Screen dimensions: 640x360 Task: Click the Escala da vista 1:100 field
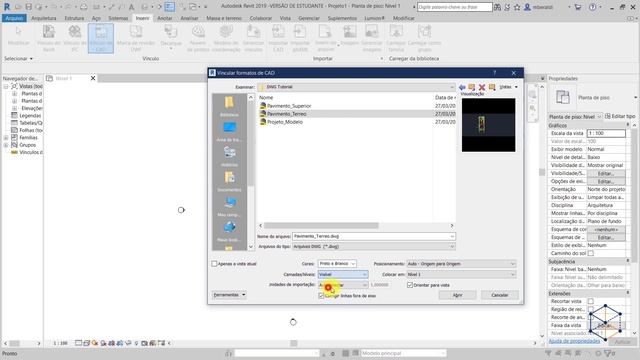point(606,133)
